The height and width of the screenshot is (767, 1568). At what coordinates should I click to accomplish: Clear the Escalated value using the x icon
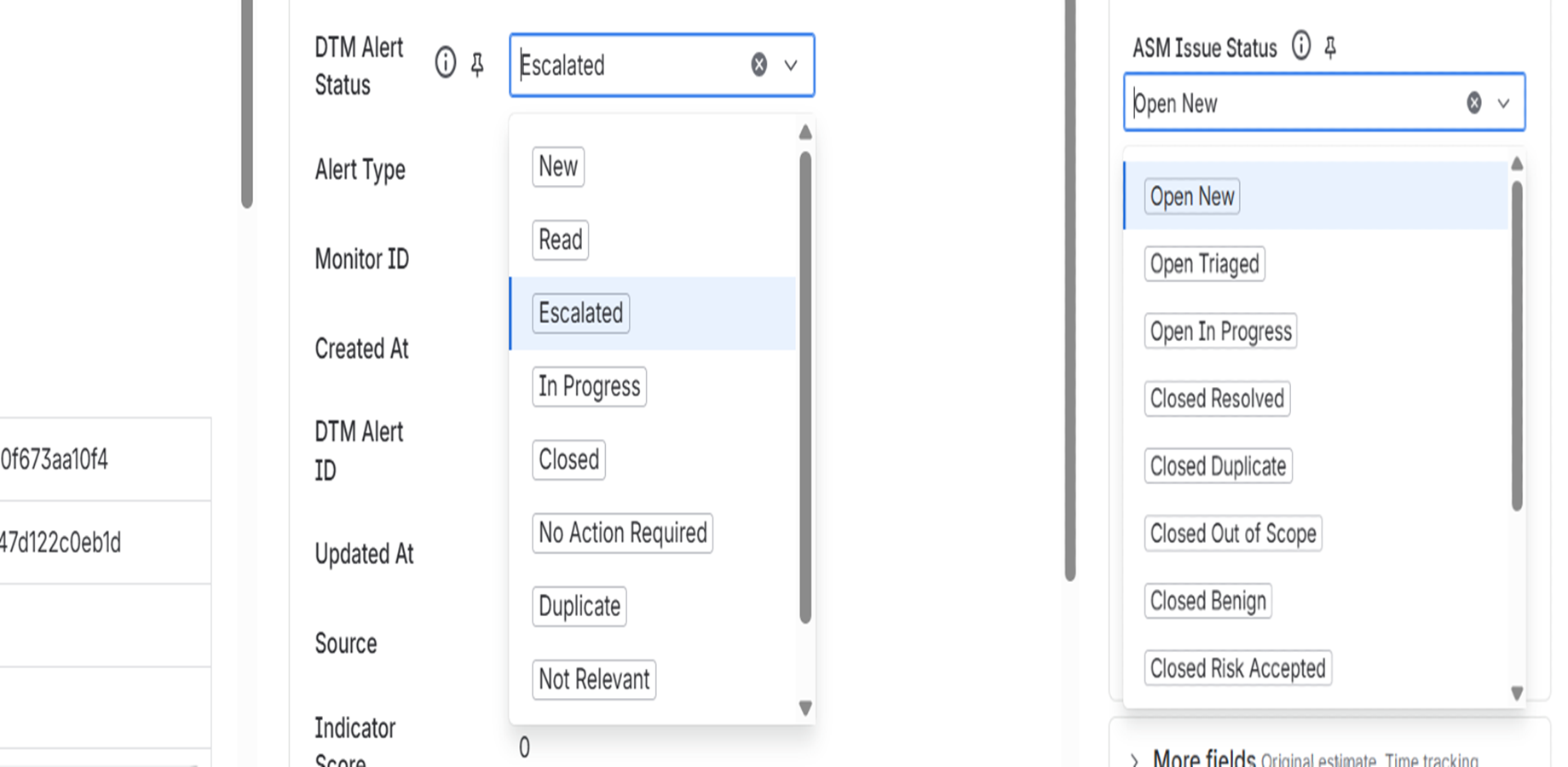(757, 66)
